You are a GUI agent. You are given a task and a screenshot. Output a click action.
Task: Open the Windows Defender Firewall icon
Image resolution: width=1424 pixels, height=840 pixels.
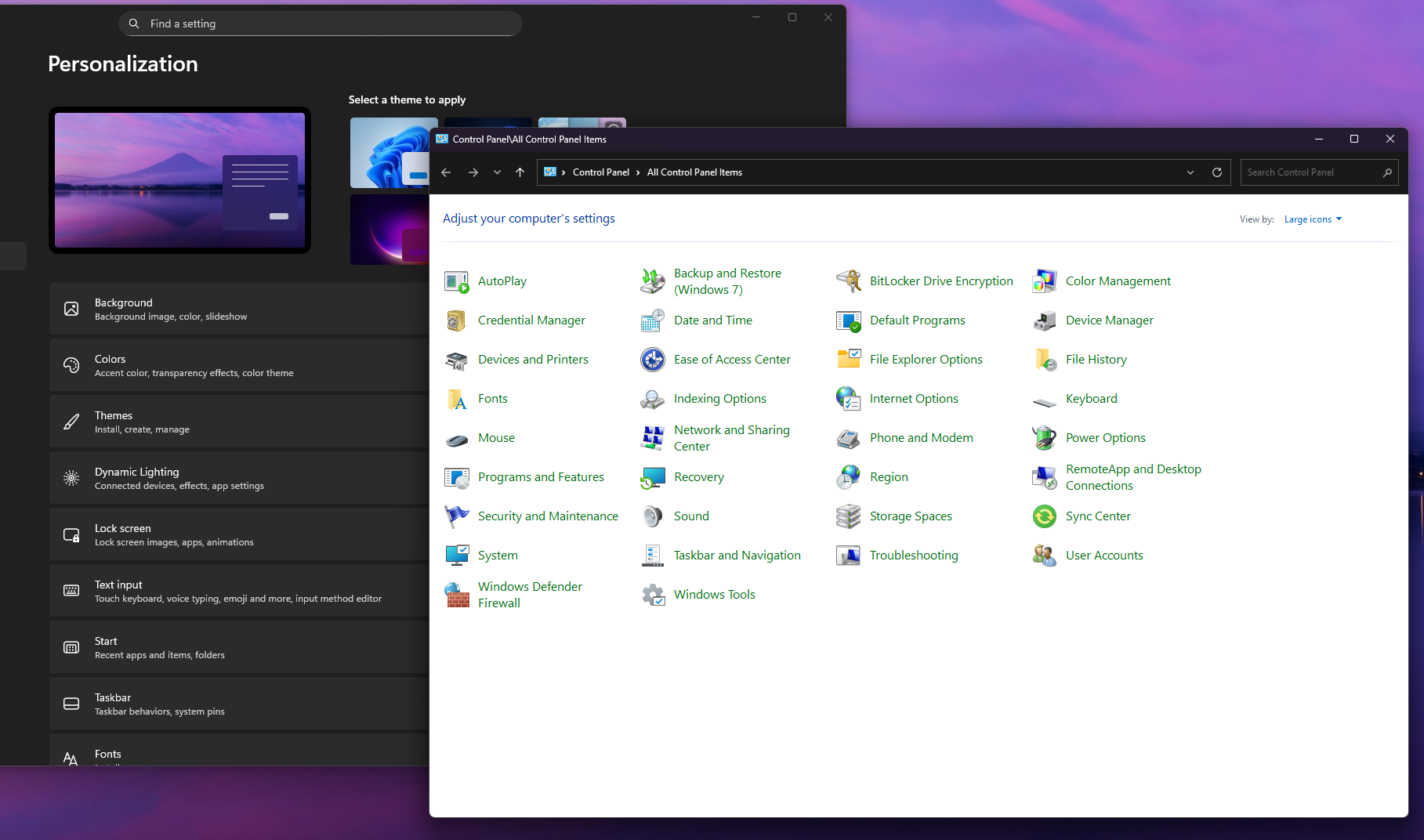click(456, 595)
